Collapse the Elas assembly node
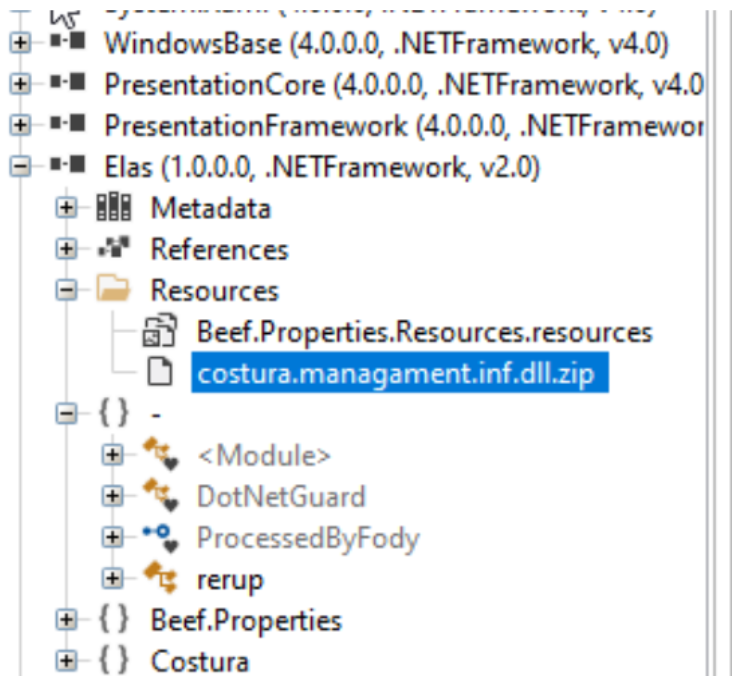The image size is (732, 676). point(19,167)
